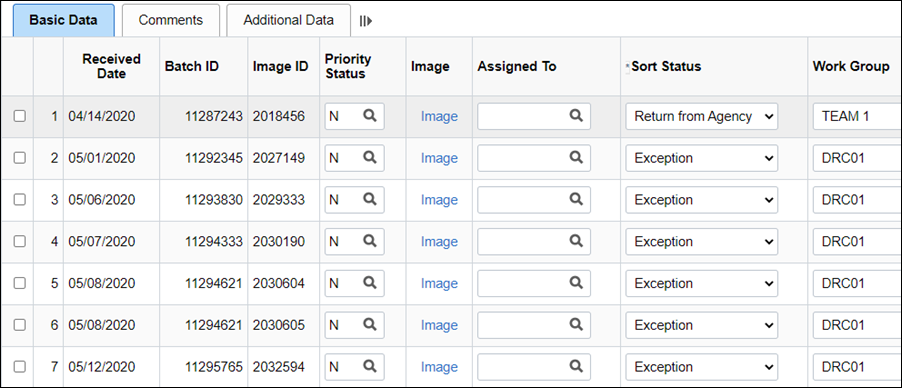Open Priority Status lookup for row 6
The image size is (902, 388).
(370, 325)
